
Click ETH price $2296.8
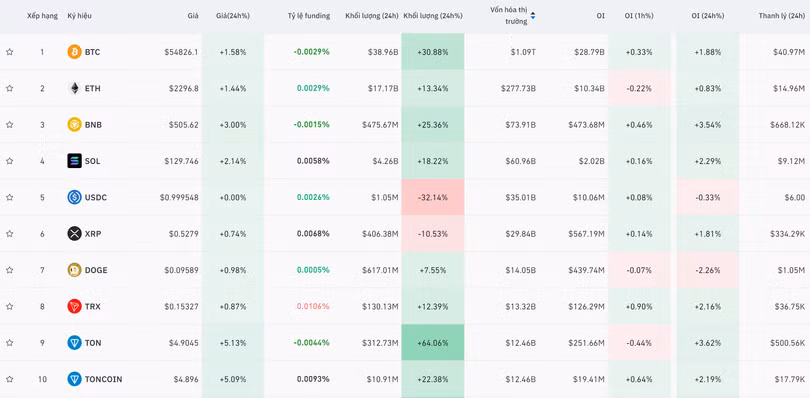pos(183,88)
